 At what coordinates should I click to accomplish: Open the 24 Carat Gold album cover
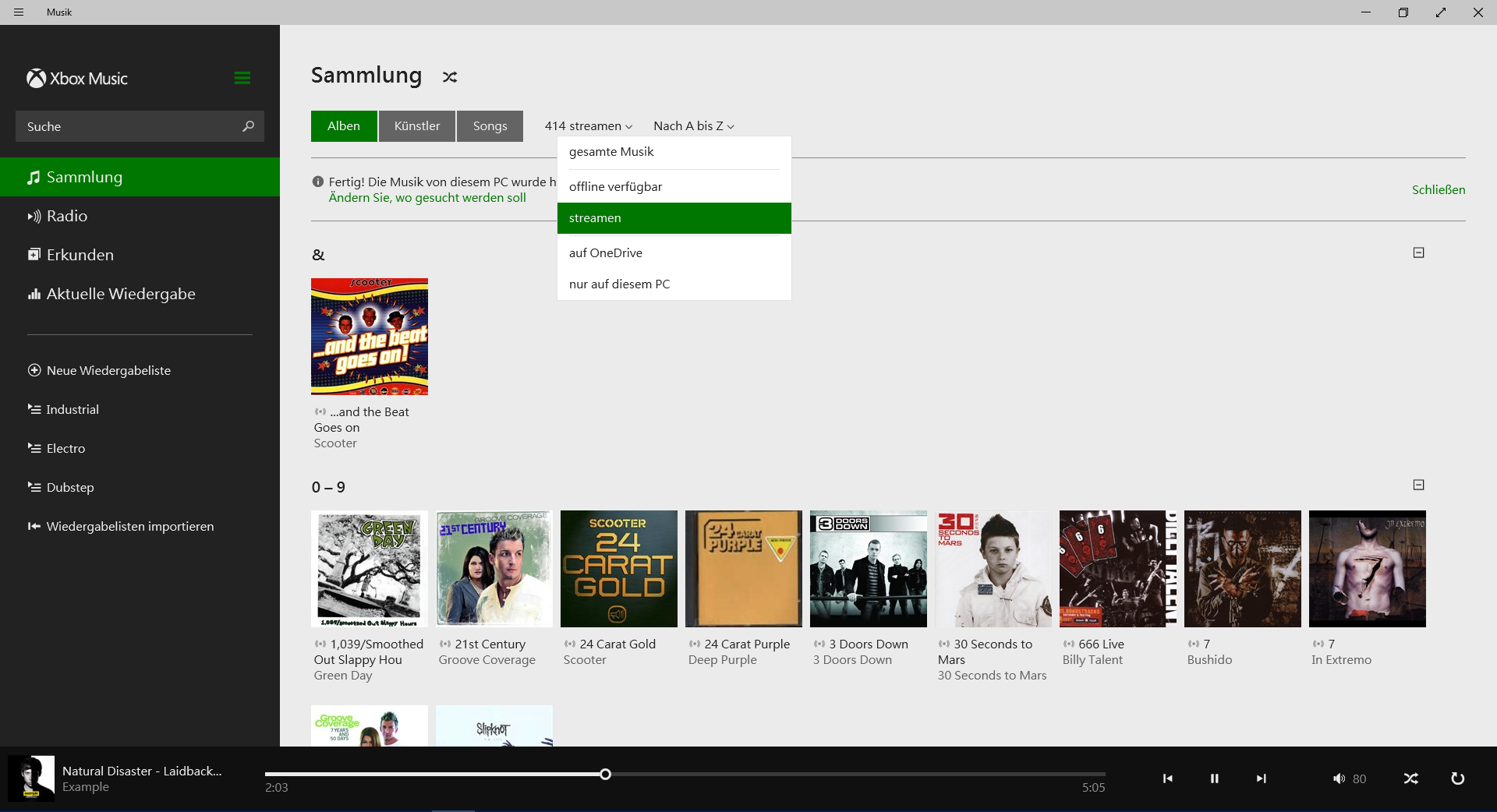click(618, 569)
